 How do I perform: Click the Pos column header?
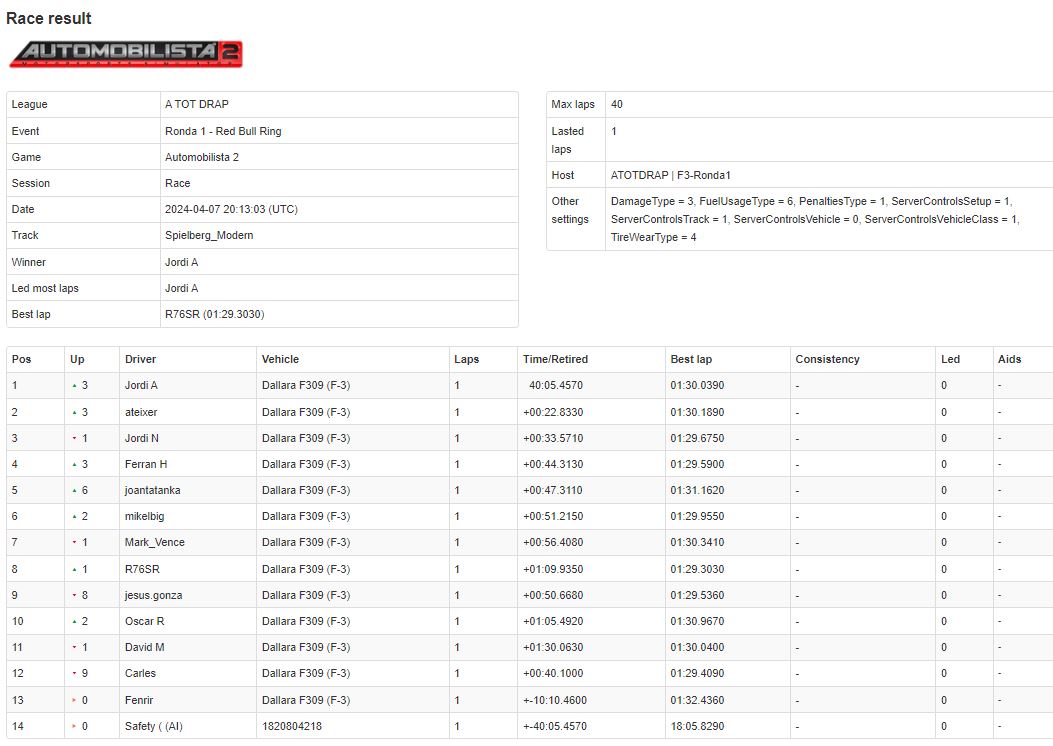[x=21, y=359]
